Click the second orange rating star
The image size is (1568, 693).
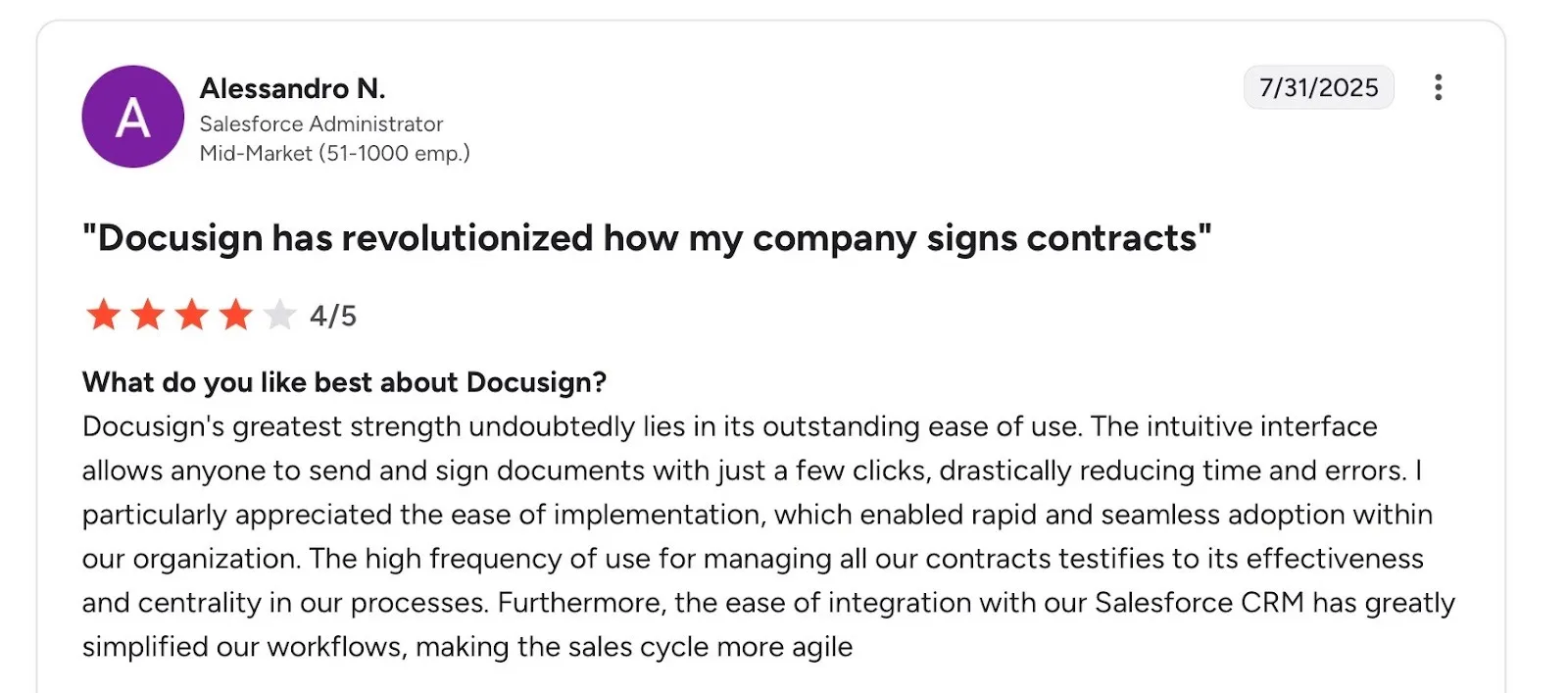point(147,316)
